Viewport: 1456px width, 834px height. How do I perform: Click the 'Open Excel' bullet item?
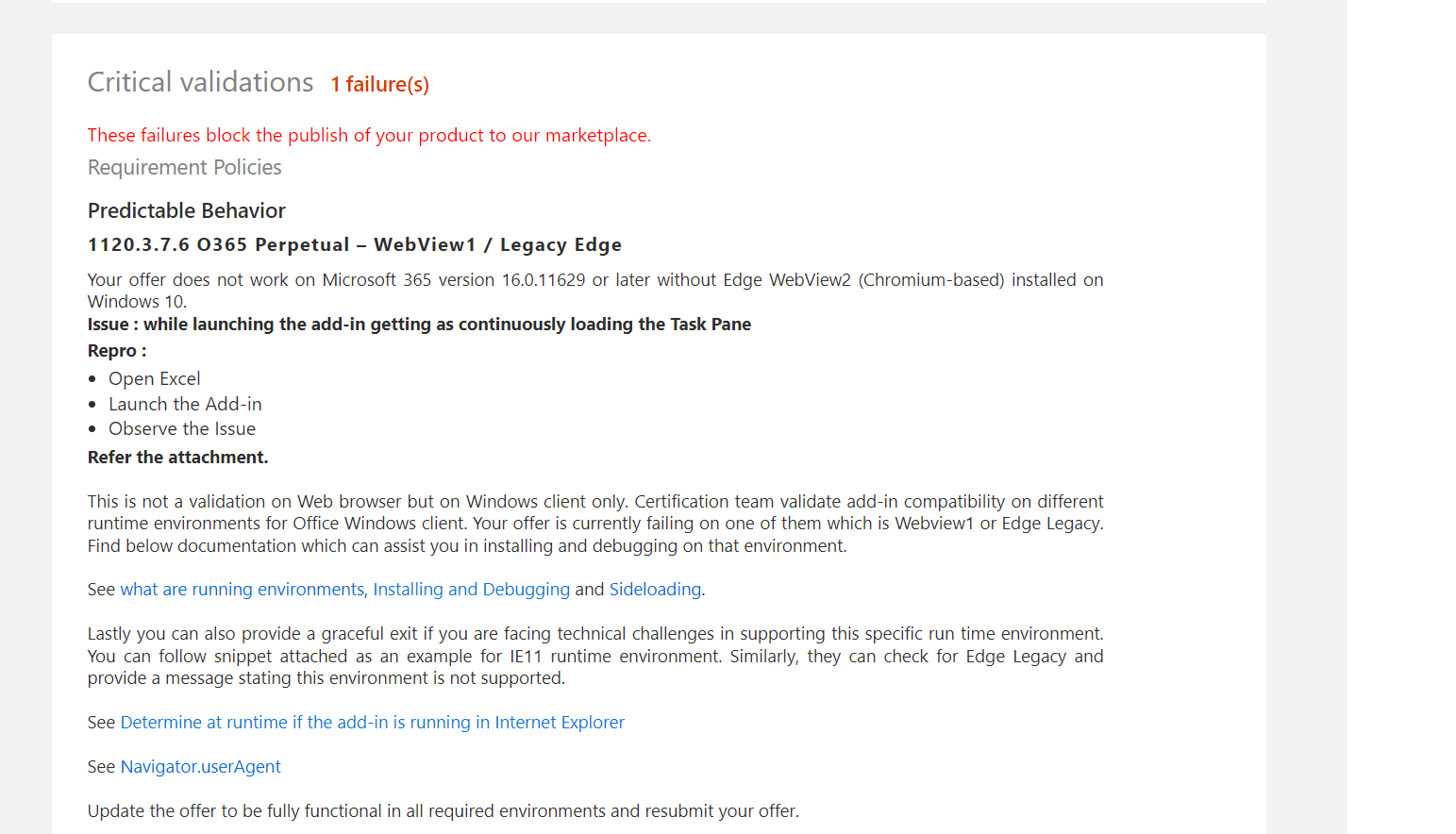154,379
